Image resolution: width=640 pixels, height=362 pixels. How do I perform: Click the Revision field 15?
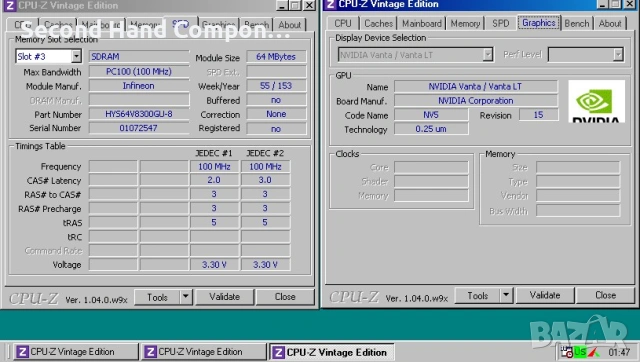(x=538, y=115)
